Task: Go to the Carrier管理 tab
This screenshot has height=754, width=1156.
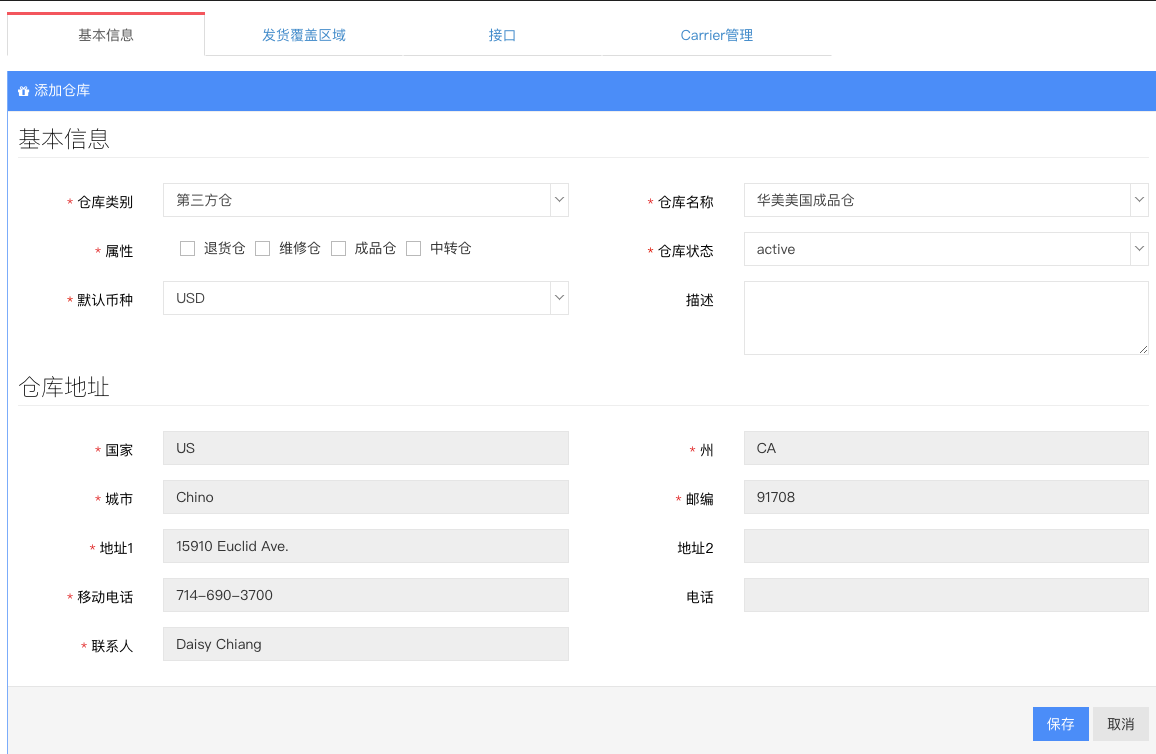Action: (x=717, y=35)
